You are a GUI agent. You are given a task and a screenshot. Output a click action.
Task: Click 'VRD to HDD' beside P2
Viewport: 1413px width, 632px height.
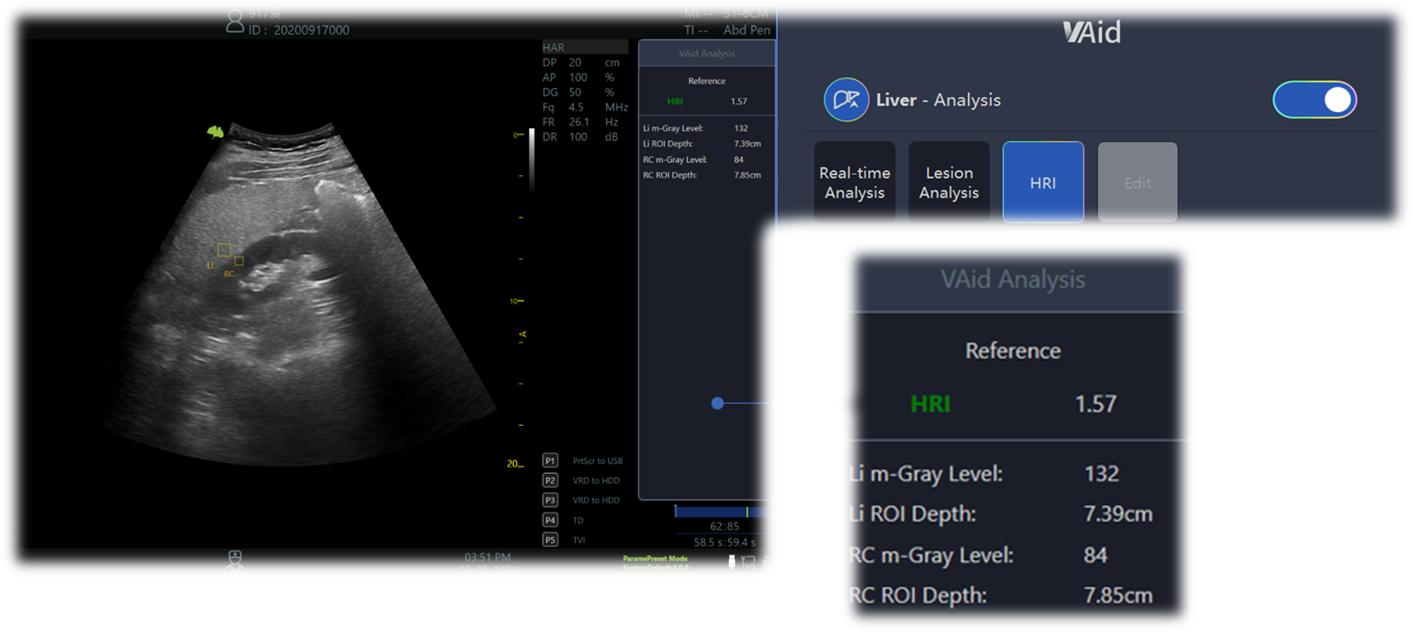click(x=596, y=480)
